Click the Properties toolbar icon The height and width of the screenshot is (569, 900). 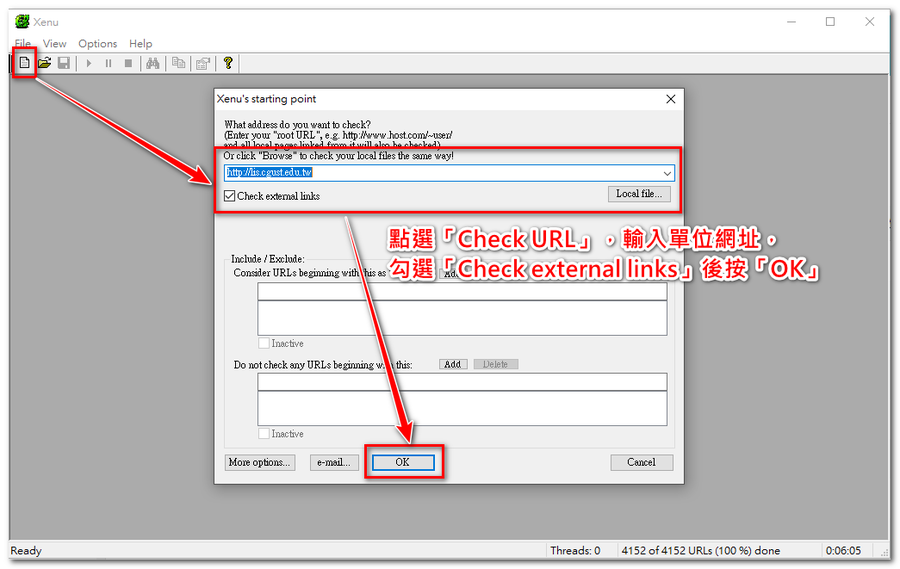203,63
